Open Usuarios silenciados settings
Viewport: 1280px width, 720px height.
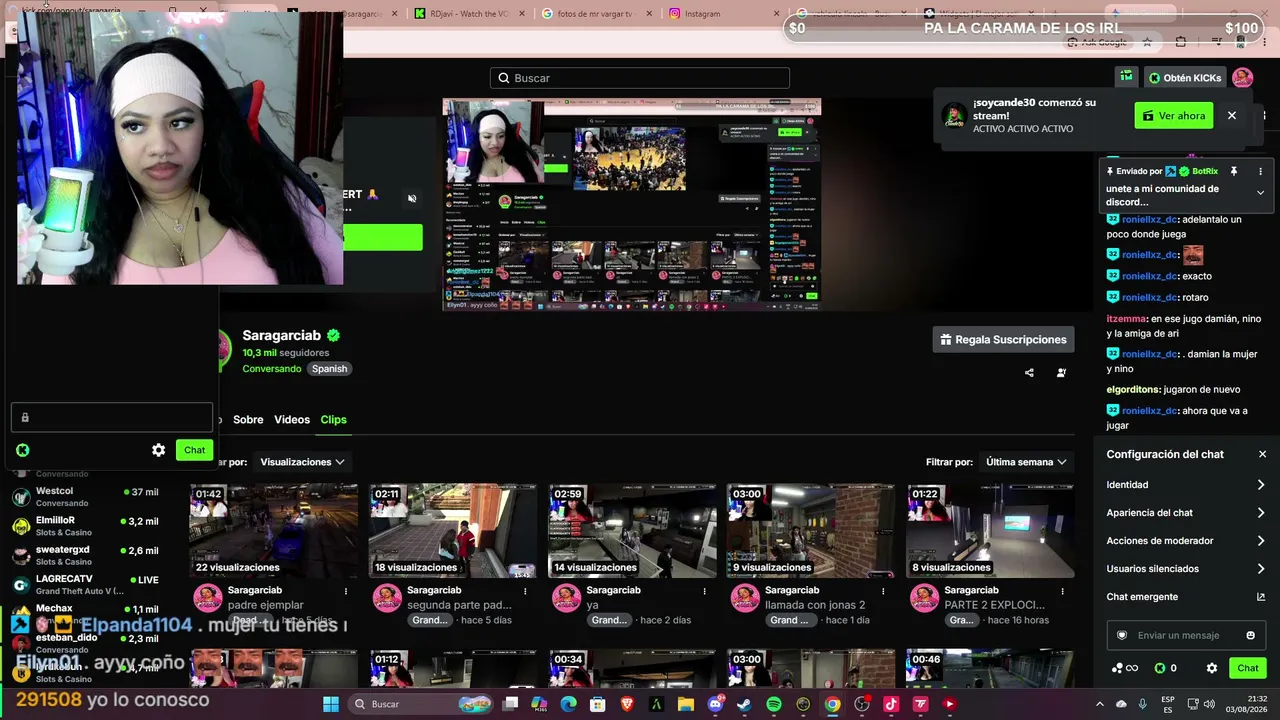click(1185, 569)
